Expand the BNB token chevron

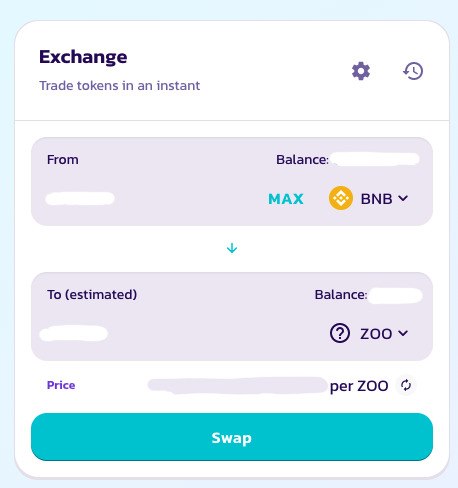pyautogui.click(x=403, y=198)
